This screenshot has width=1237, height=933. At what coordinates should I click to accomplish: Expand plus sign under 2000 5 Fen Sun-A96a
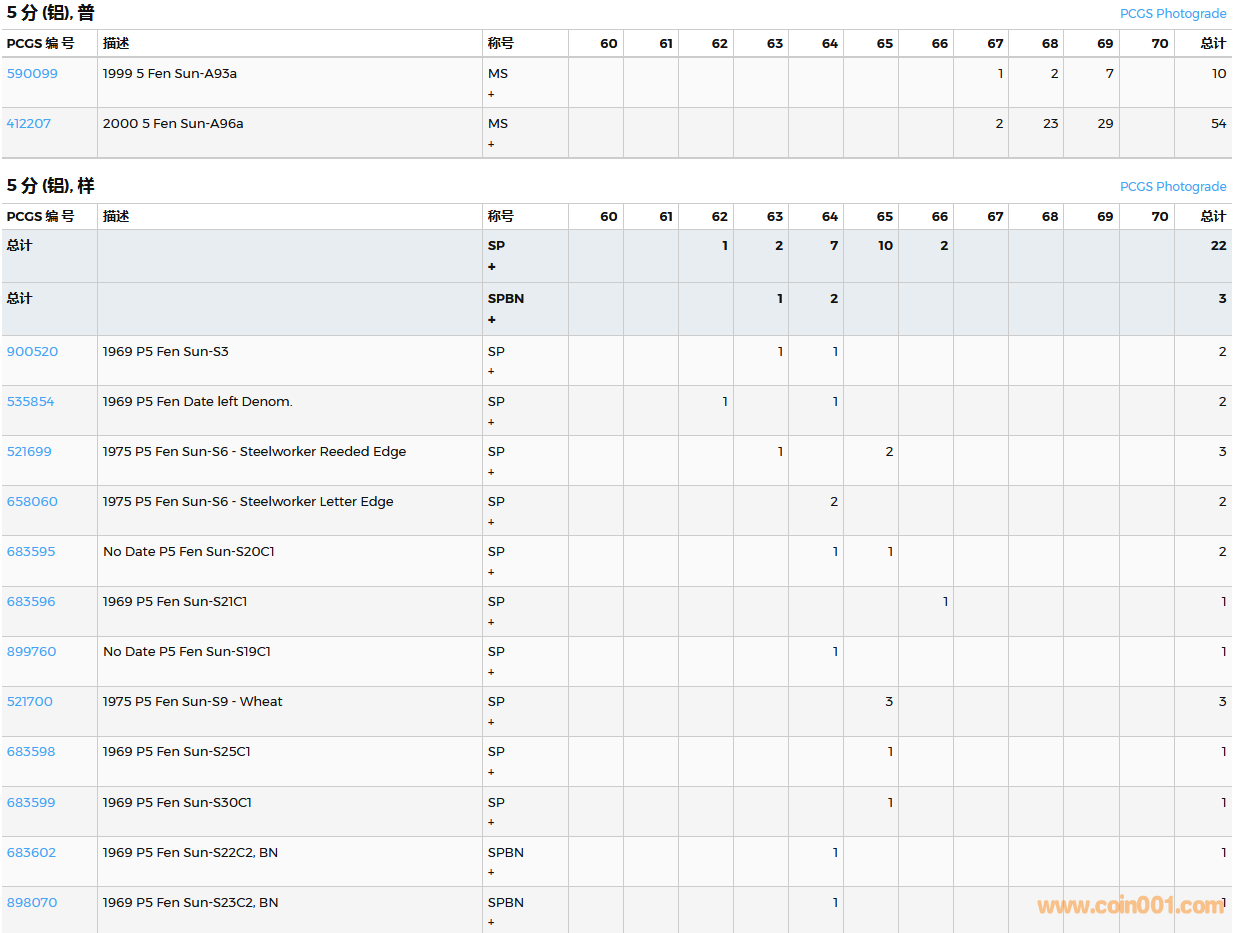click(x=491, y=144)
